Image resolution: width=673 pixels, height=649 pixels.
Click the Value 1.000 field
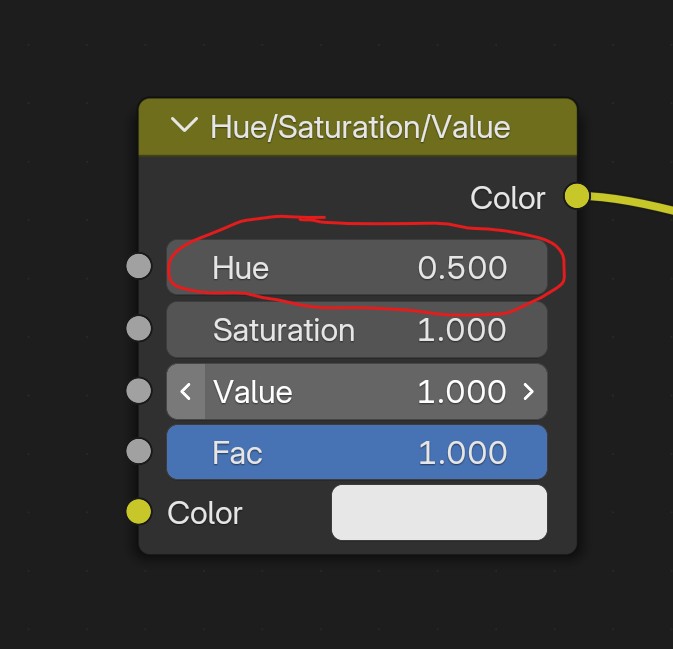[x=357, y=391]
